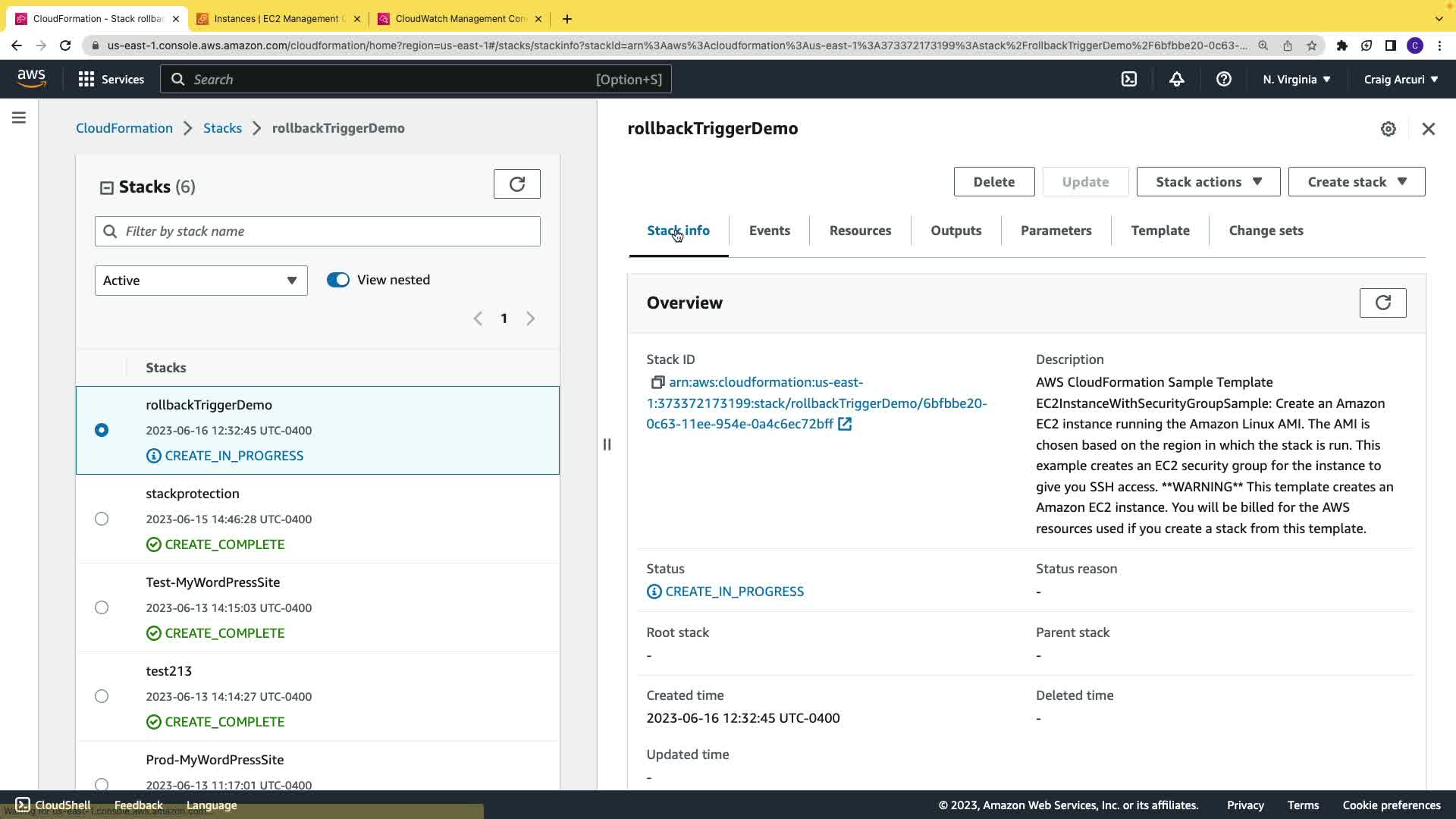Switch to the Resources tab
The height and width of the screenshot is (819, 1456).
[860, 231]
